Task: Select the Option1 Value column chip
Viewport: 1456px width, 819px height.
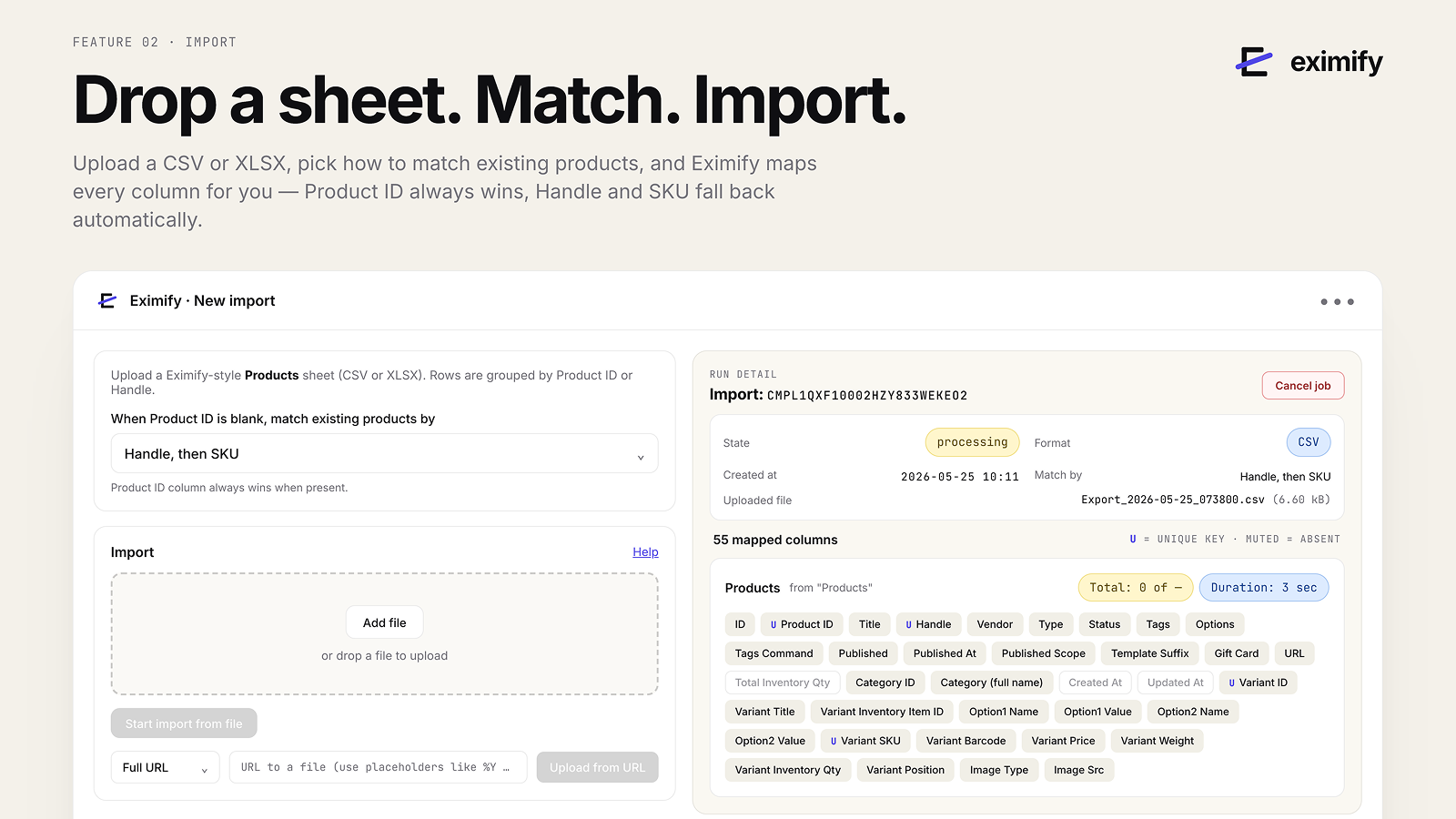Action: click(x=1097, y=712)
